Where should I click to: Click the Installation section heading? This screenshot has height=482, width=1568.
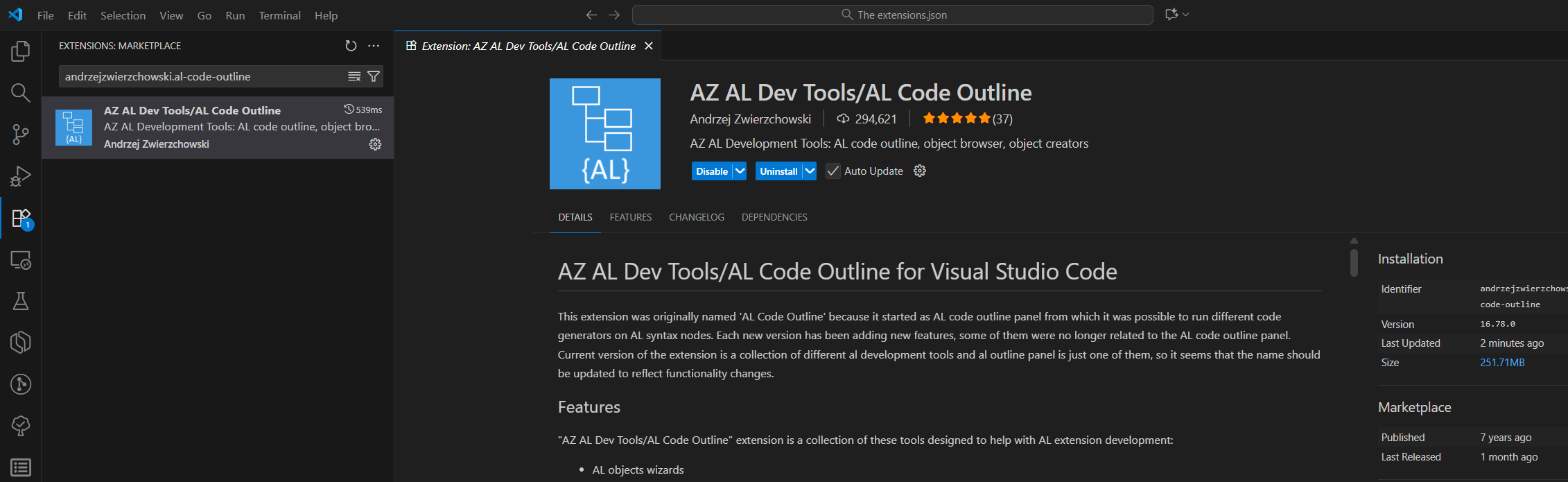(x=1410, y=259)
